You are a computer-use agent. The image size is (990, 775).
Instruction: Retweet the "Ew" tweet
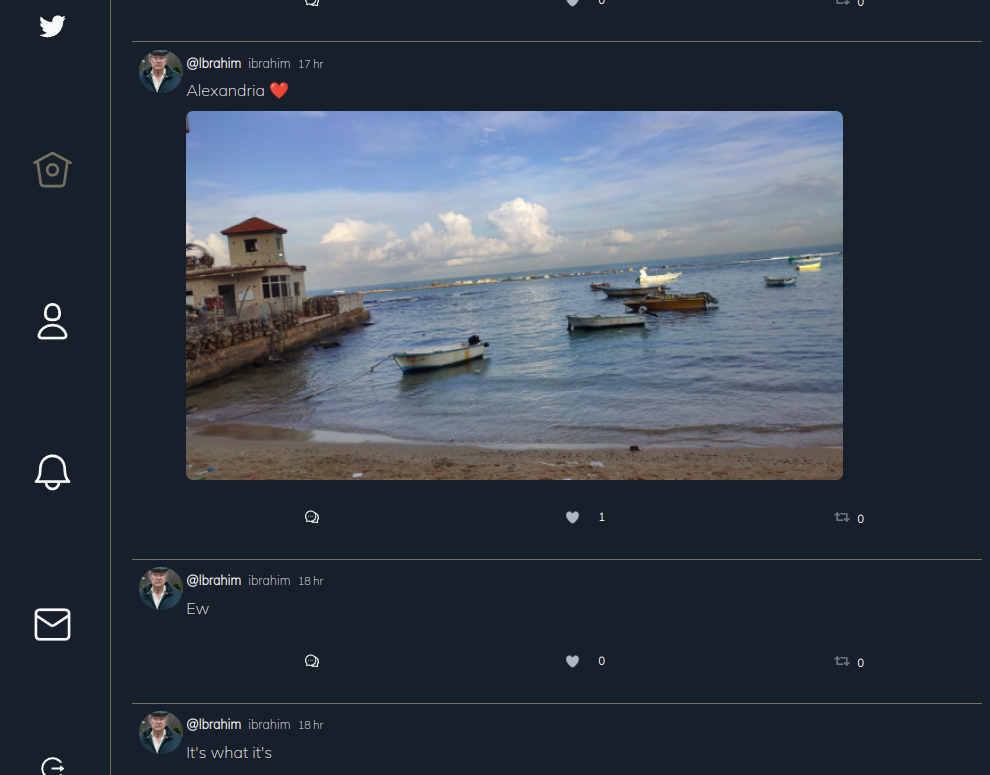click(x=842, y=661)
